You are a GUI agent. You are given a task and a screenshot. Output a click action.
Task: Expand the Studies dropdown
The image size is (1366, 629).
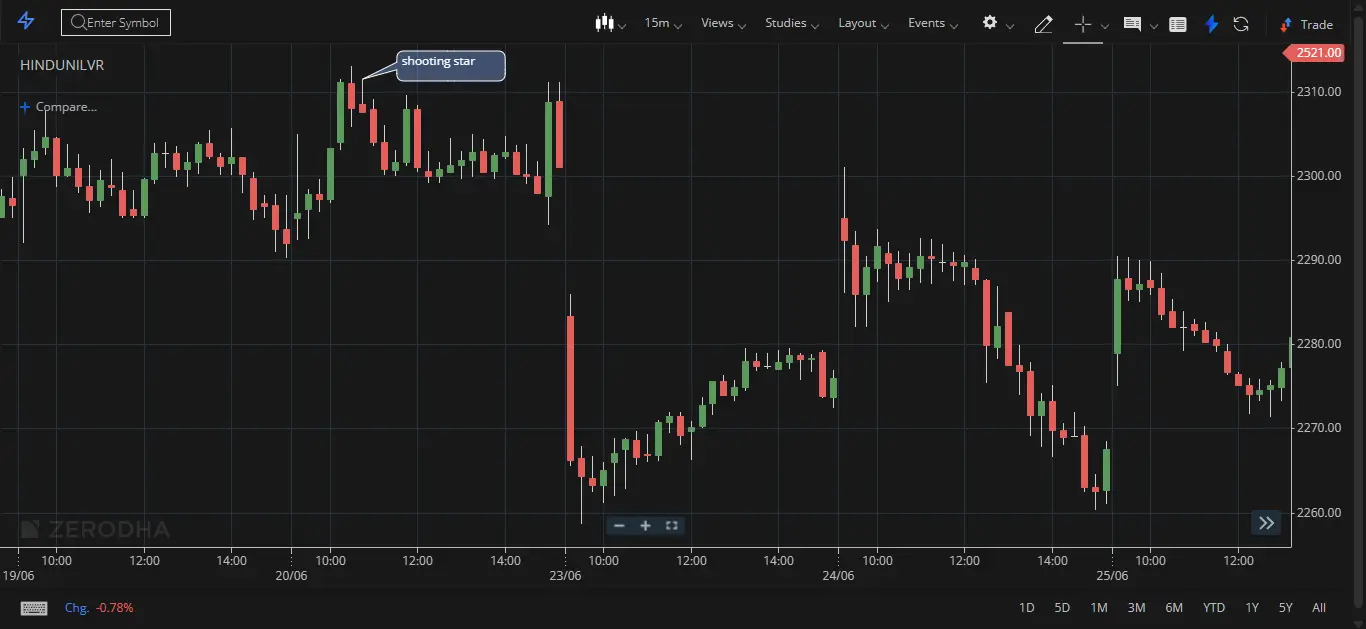(x=792, y=23)
